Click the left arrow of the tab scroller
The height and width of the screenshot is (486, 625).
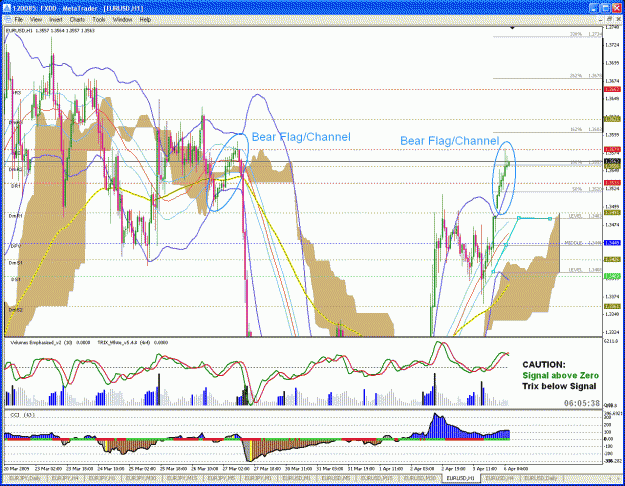pos(609,478)
